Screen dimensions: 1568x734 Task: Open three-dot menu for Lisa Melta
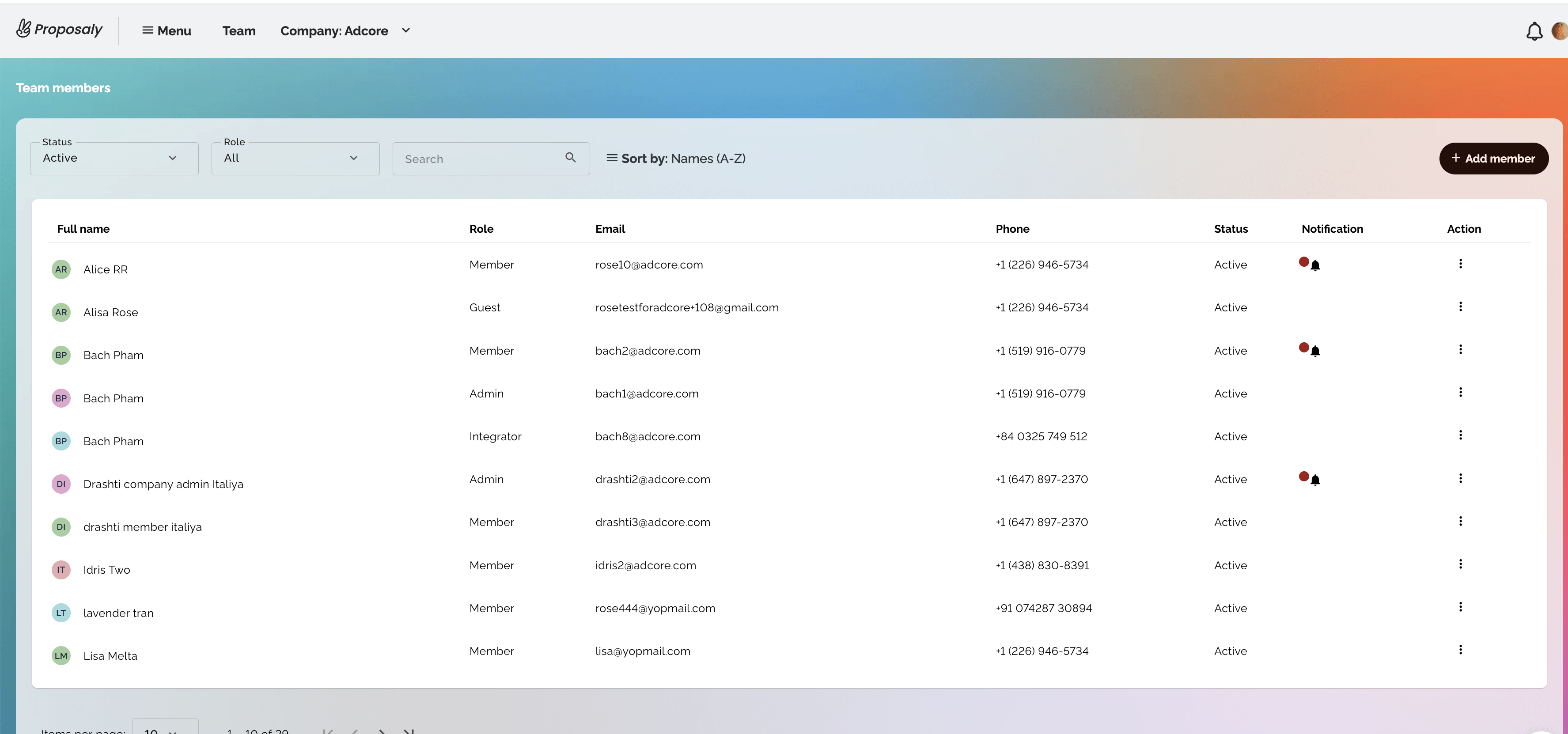1460,650
